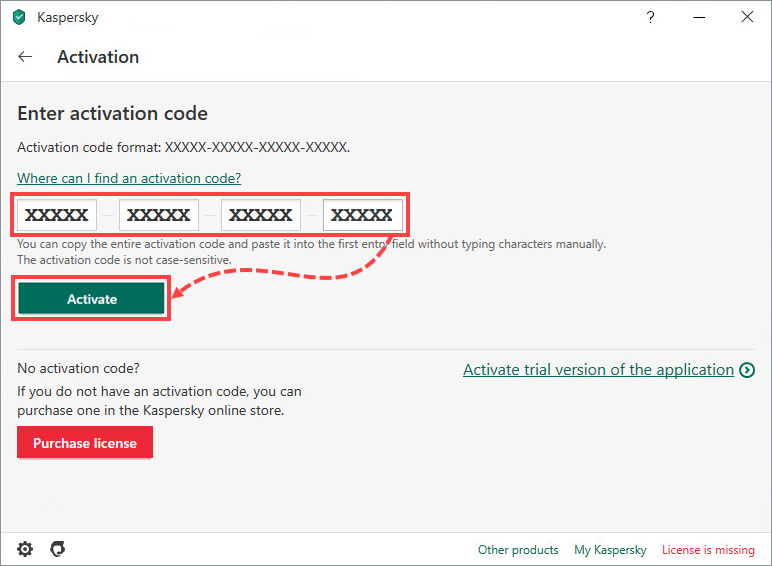
Task: Click the circled arrow beside the trial link
Action: point(747,370)
